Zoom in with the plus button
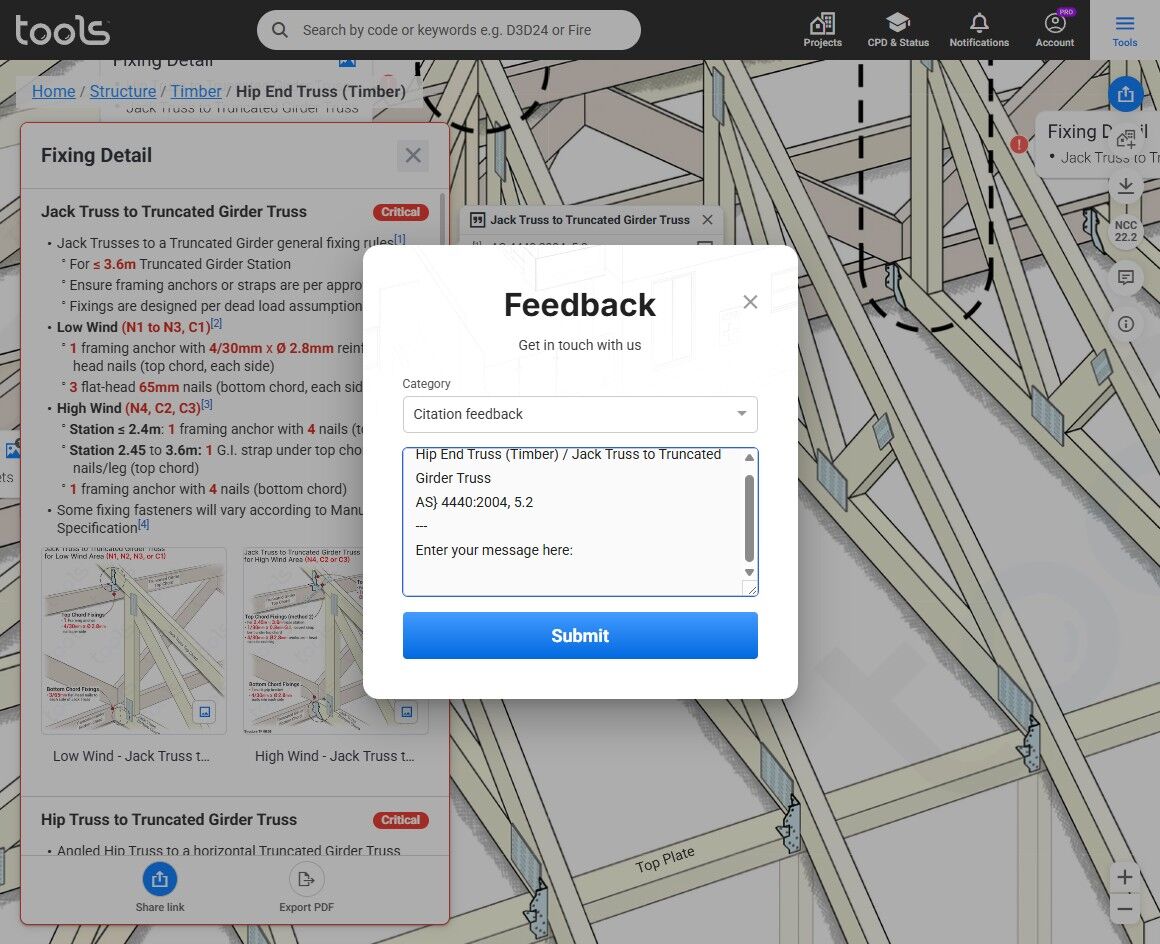The width and height of the screenshot is (1160, 944). [1124, 877]
